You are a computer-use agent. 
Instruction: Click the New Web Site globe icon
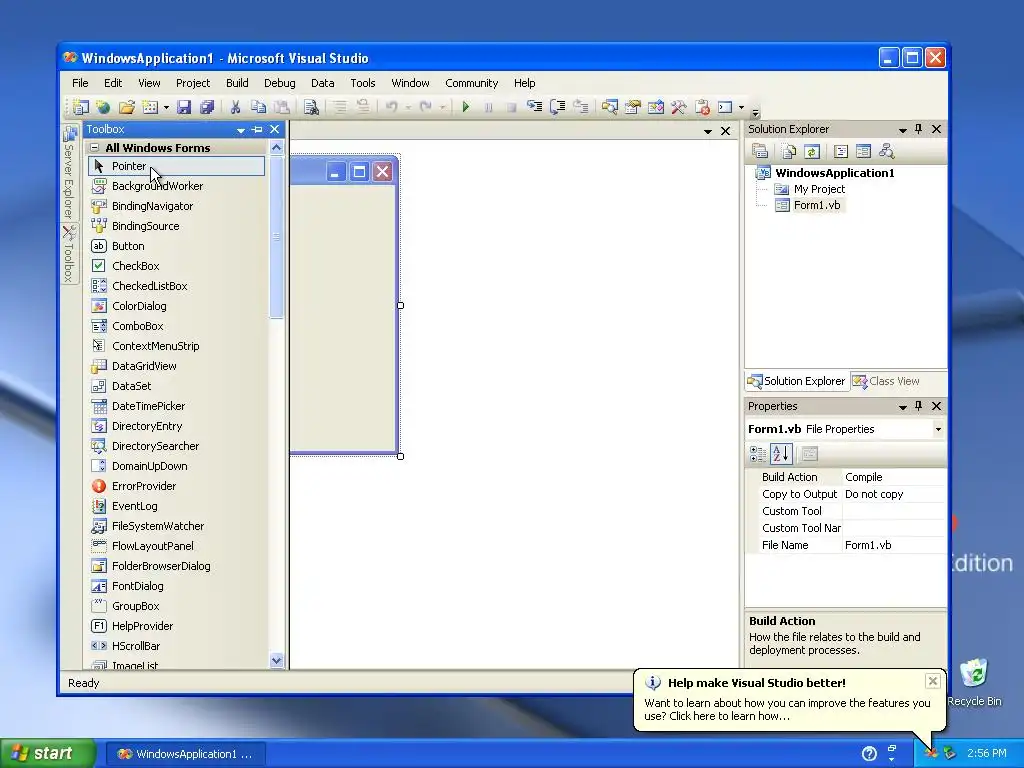tap(103, 106)
